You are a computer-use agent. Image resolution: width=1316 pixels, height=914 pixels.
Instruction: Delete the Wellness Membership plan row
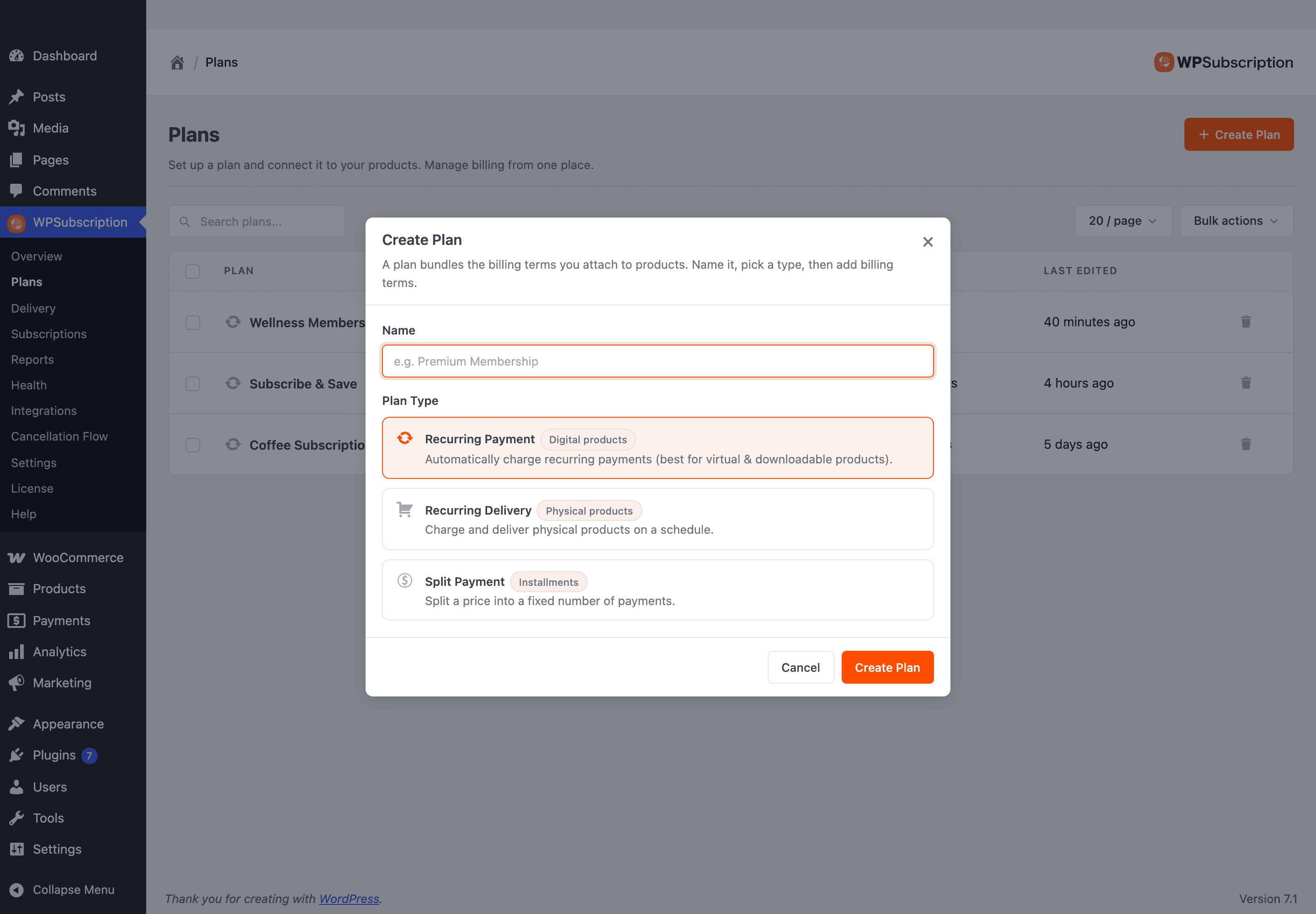point(1246,322)
